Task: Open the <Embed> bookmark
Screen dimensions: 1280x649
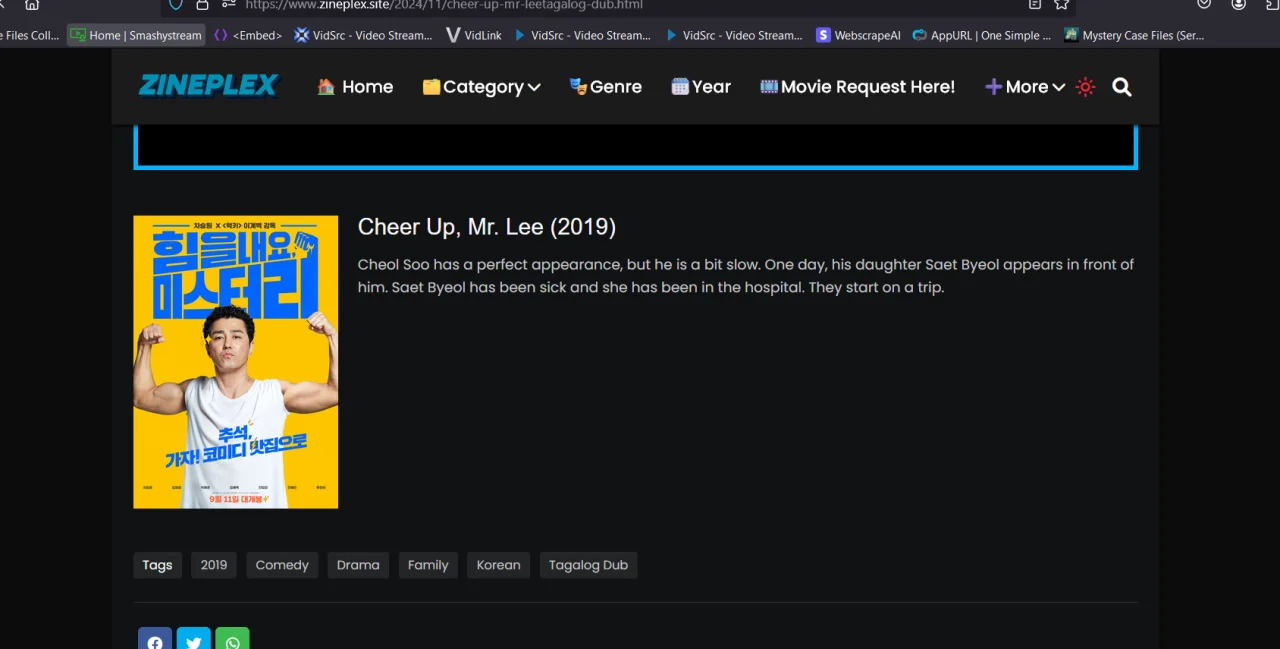Action: point(248,35)
